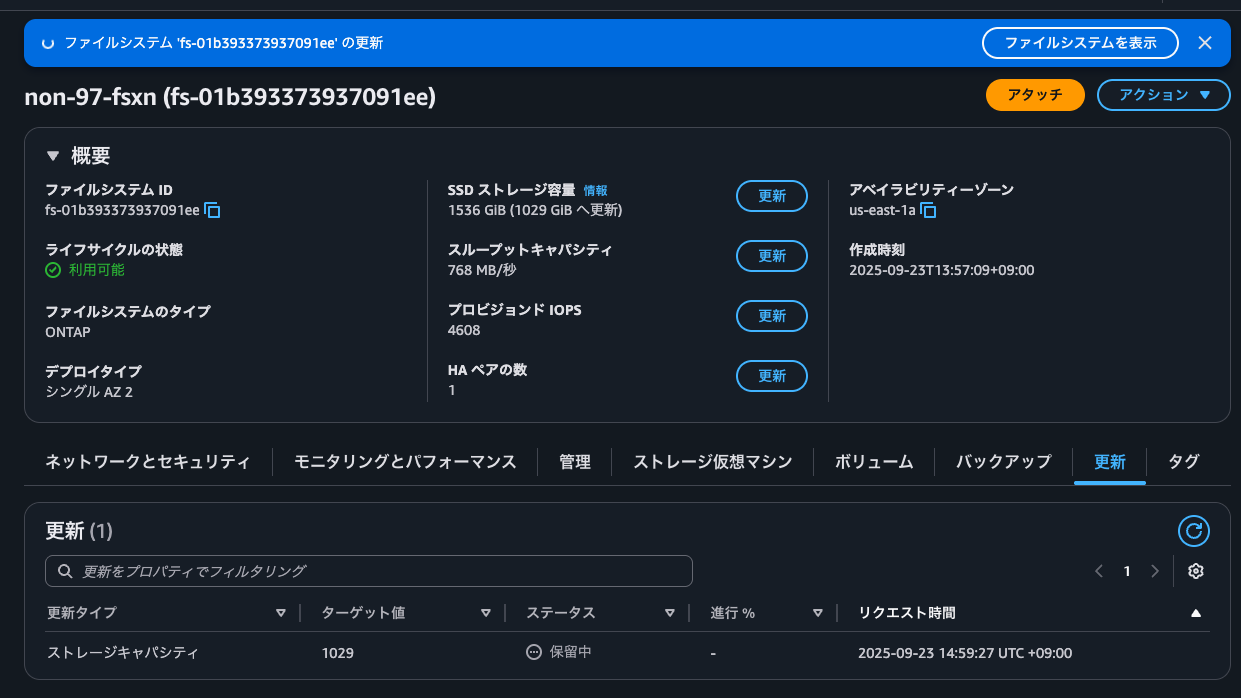Click the ファイルシステムを表示 button

[x=1080, y=43]
